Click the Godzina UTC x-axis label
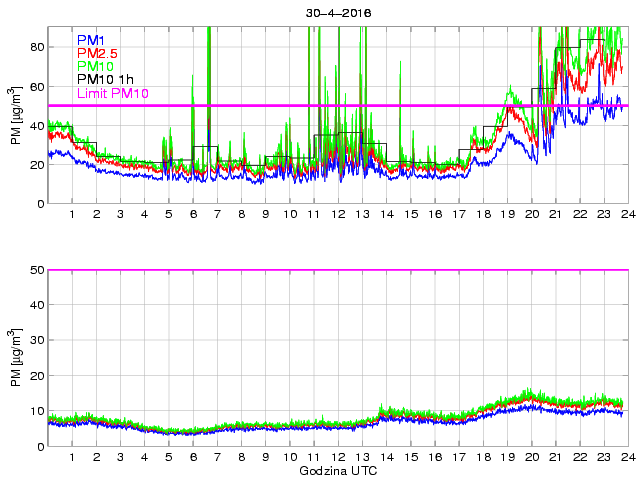This screenshot has height=480, width=640. (x=337, y=470)
